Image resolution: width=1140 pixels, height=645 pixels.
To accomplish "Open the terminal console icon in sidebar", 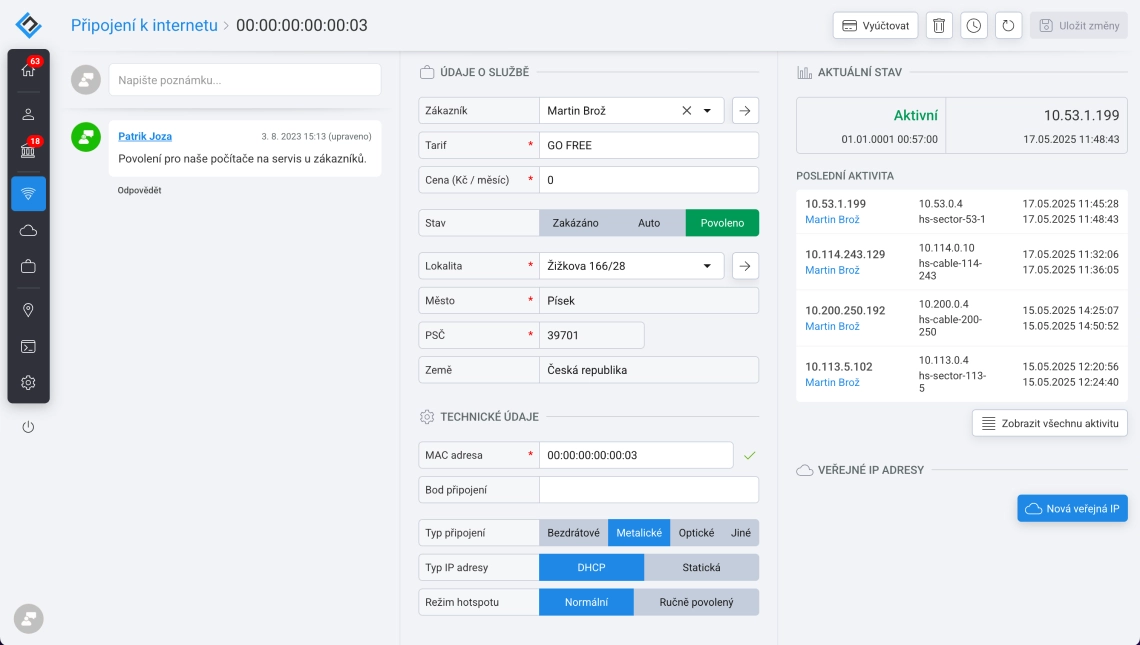I will pyautogui.click(x=28, y=347).
